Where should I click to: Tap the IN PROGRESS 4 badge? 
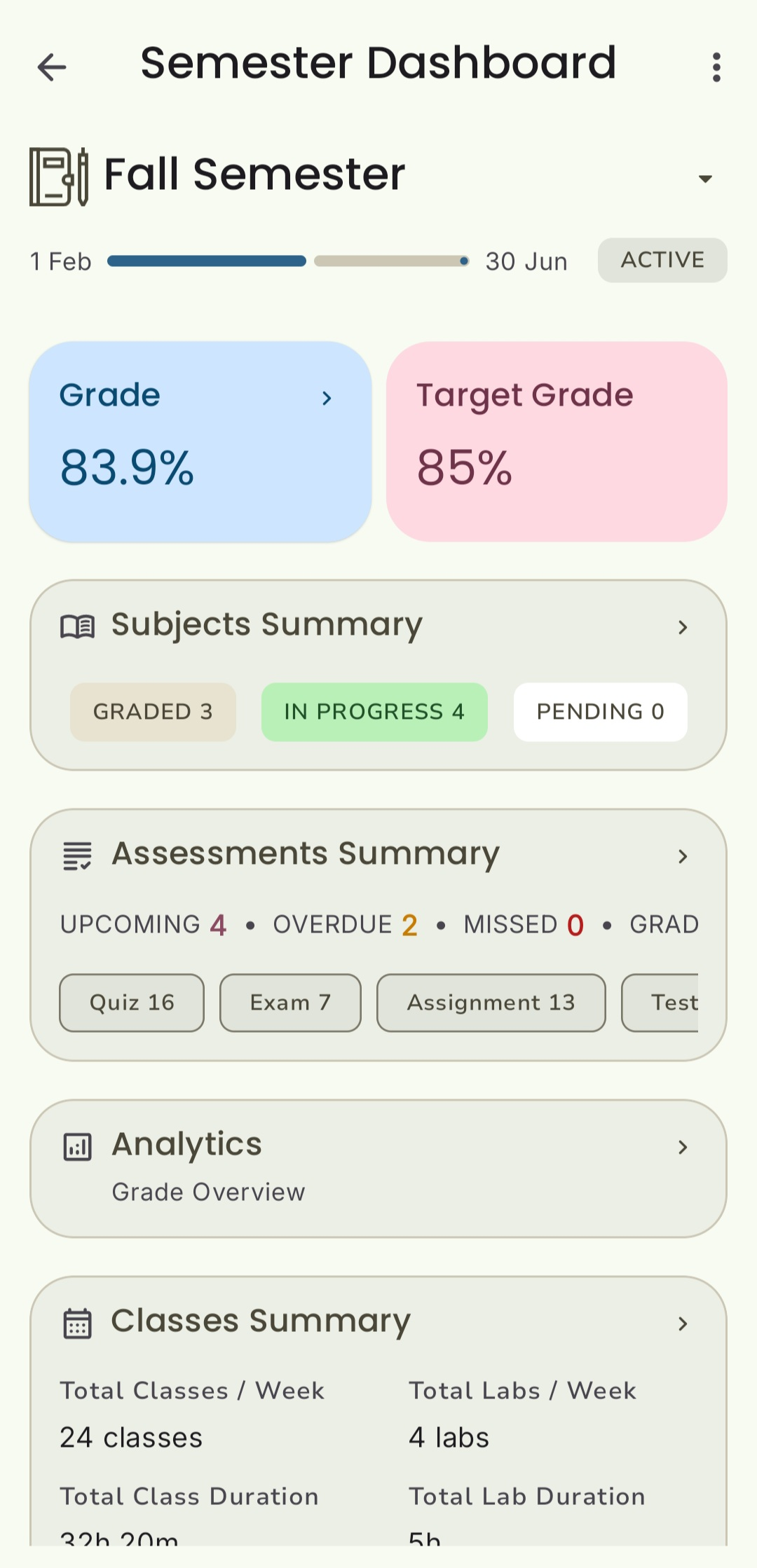pyautogui.click(x=374, y=712)
